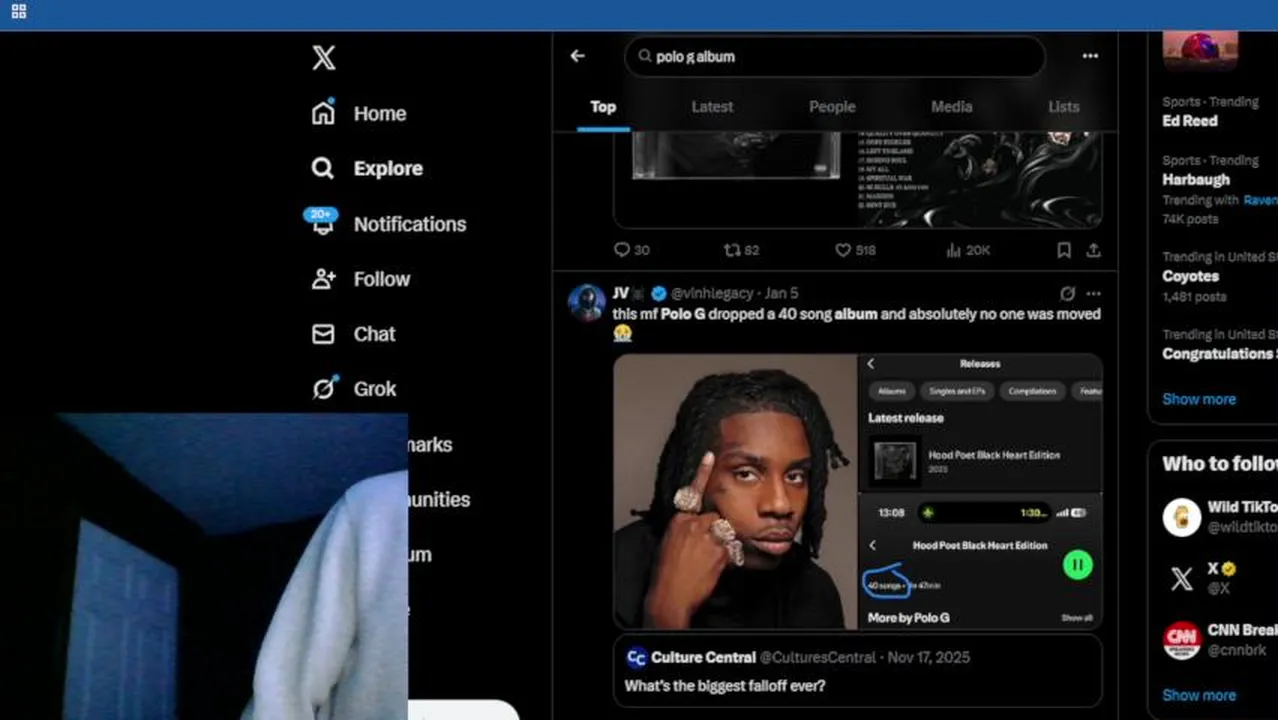Switch to the People tab
The image size is (1278, 720).
click(832, 107)
